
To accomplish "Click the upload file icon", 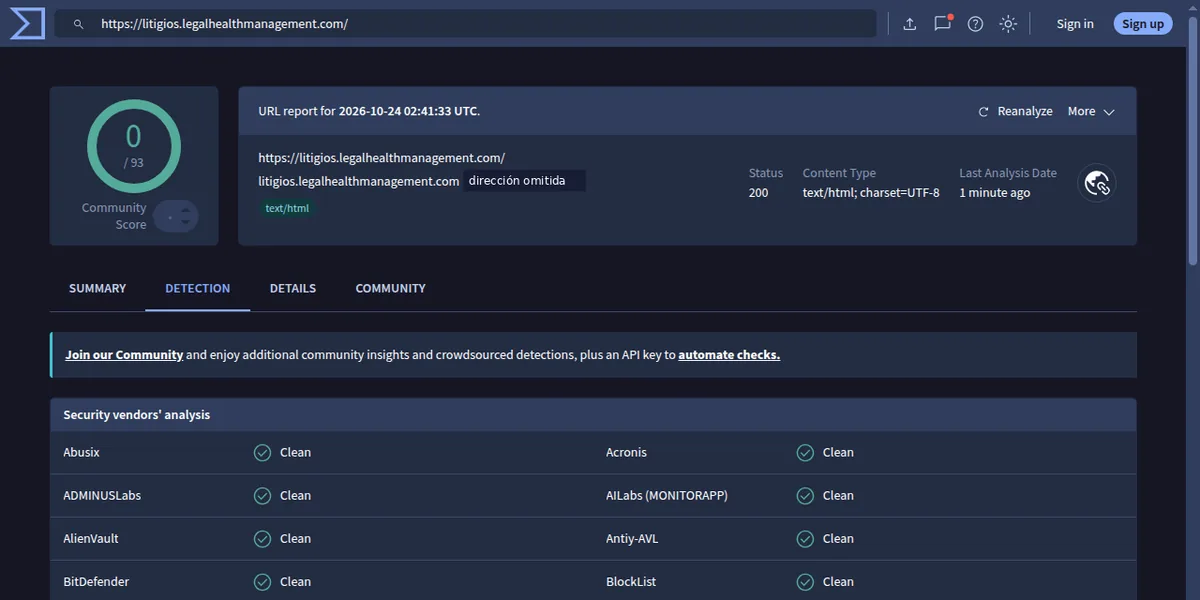I will [x=910, y=24].
